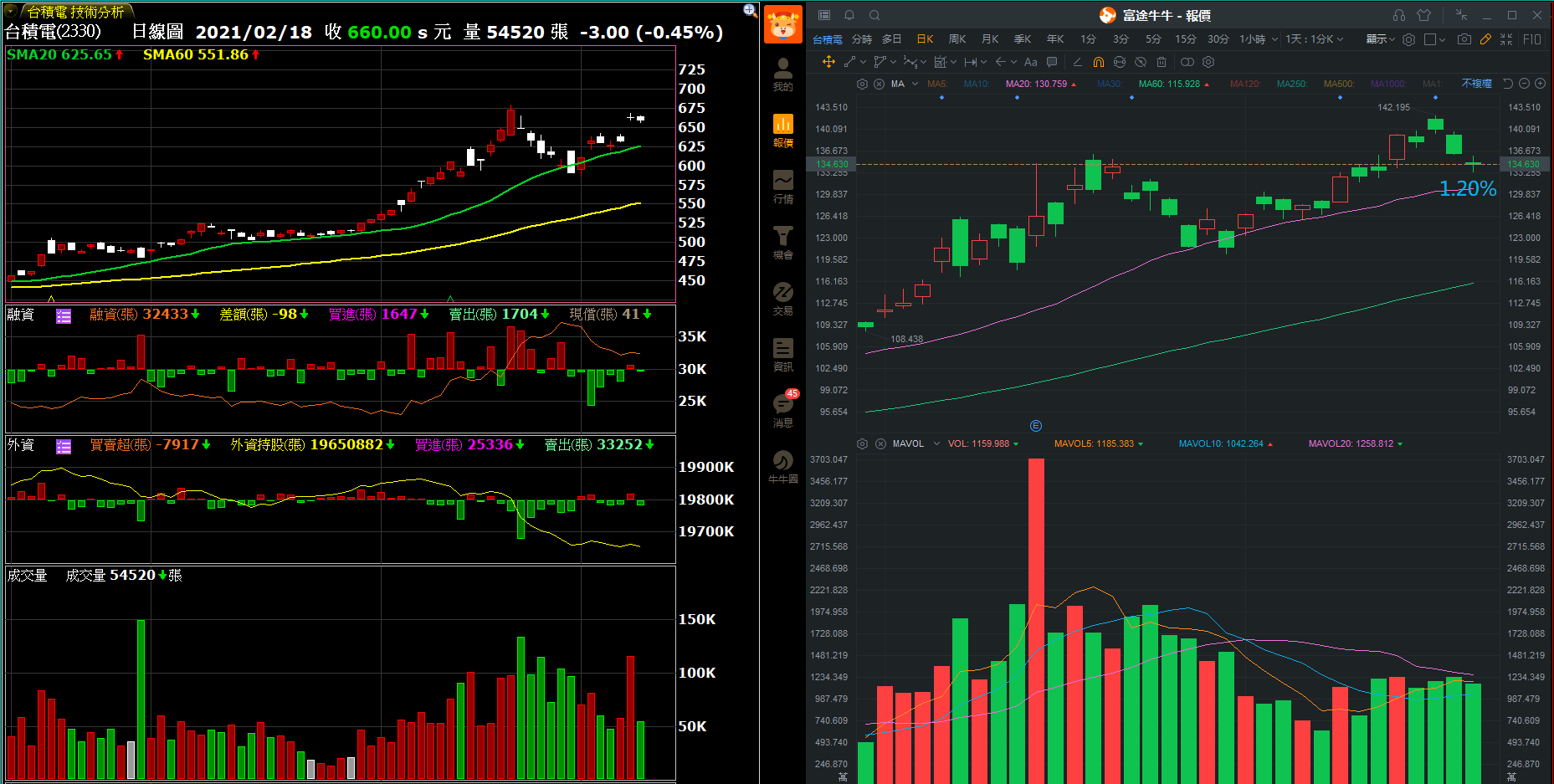The image size is (1554, 784).
Task: Expand the 1天:1分K dropdown
Action: [x=1315, y=39]
